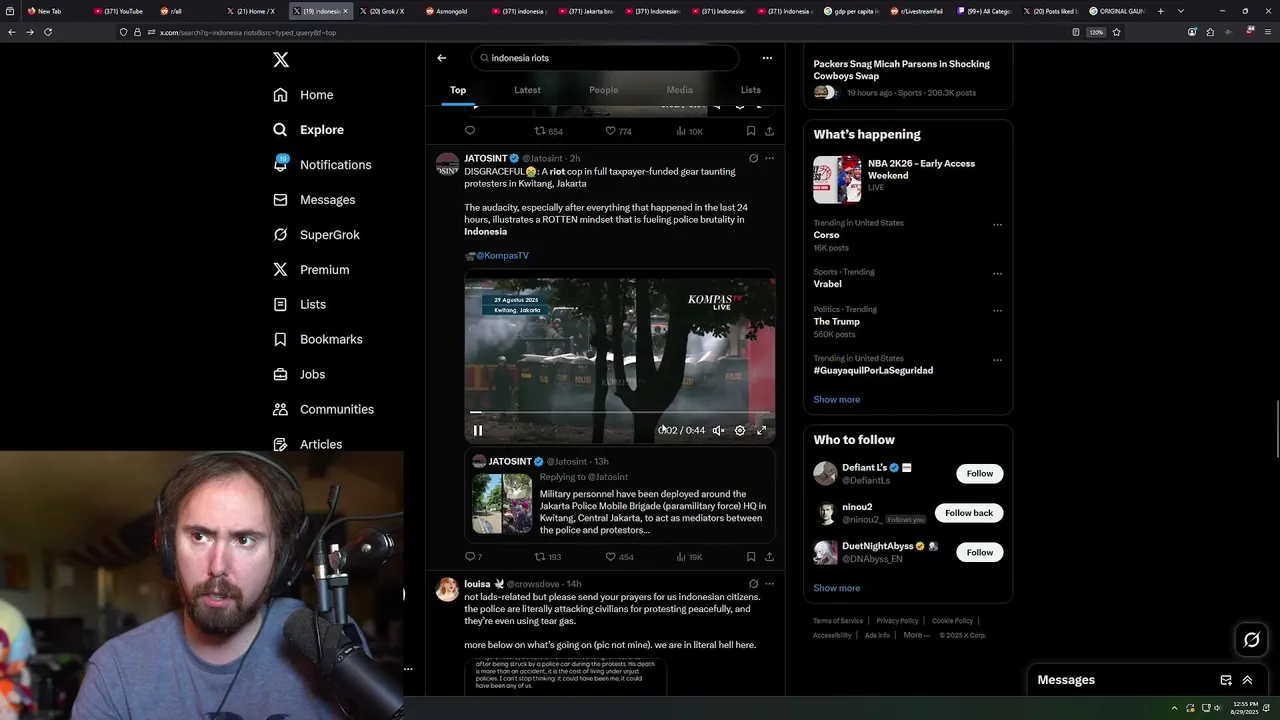Screen dimensions: 1280x720
Task: Open the @KompasTV mention link
Action: click(502, 256)
